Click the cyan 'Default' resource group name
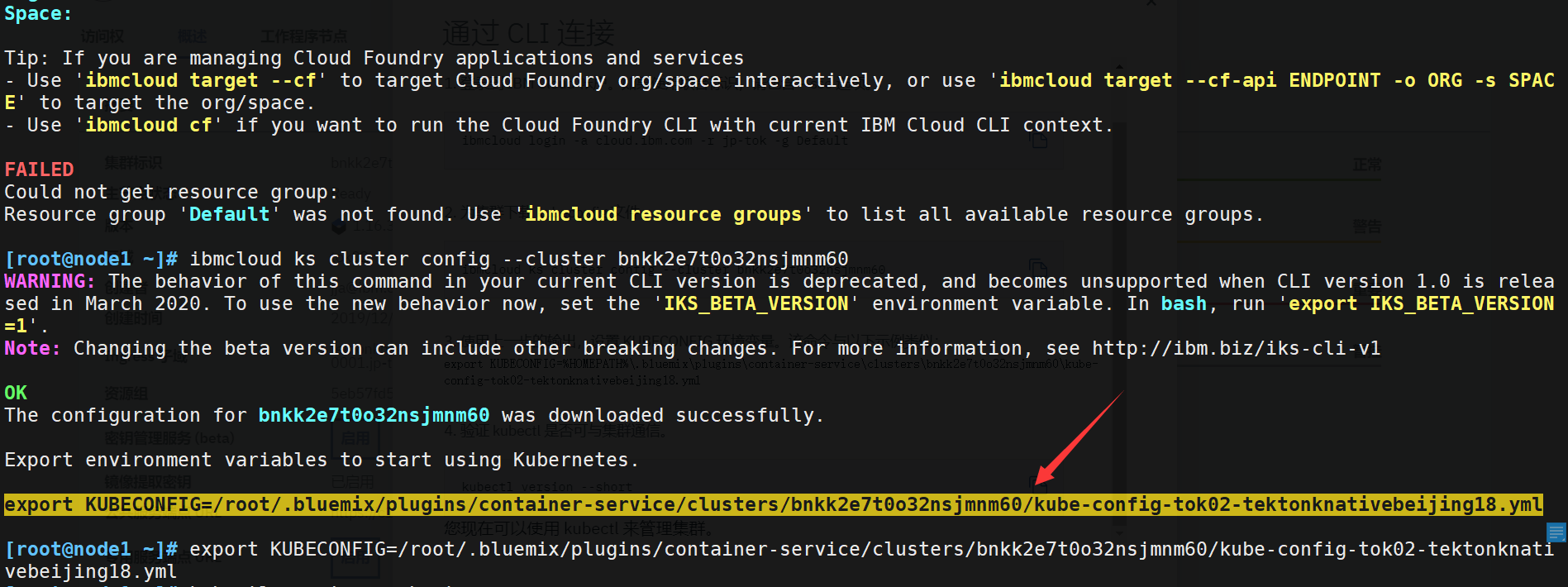This screenshot has width=1568, height=587. tap(229, 214)
